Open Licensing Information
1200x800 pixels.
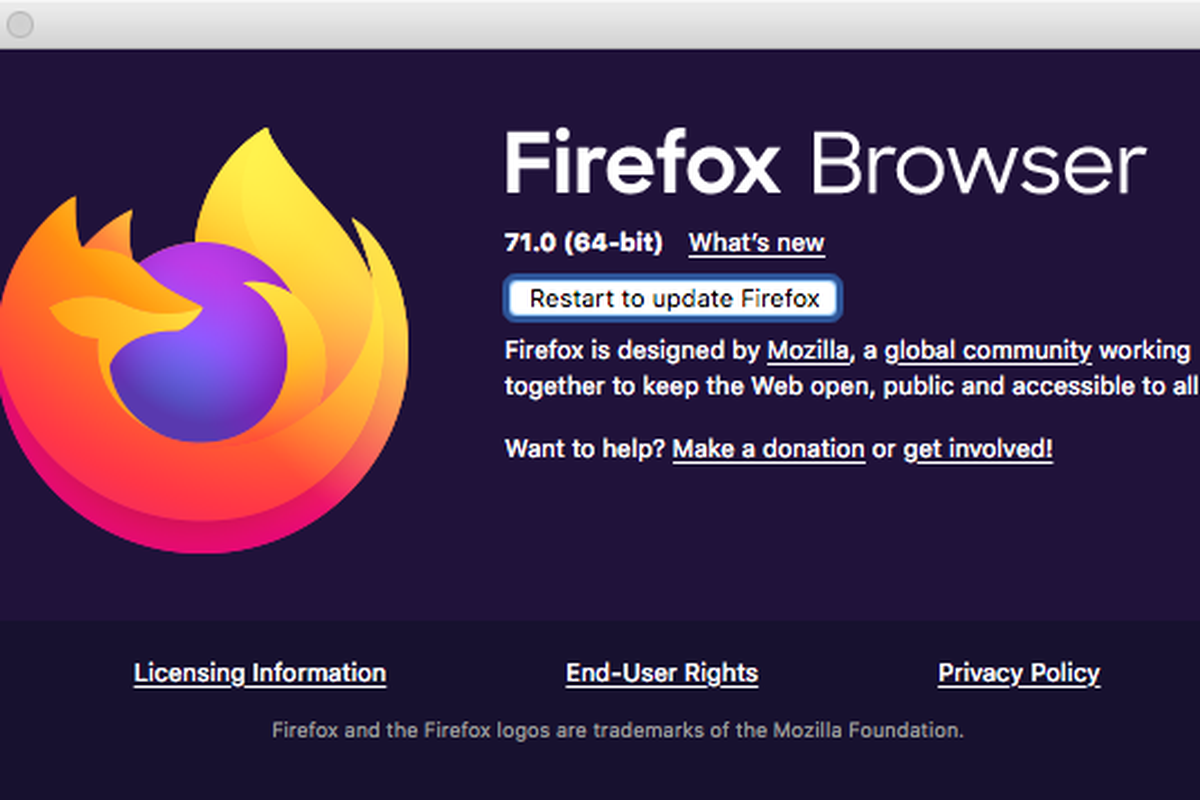click(260, 673)
